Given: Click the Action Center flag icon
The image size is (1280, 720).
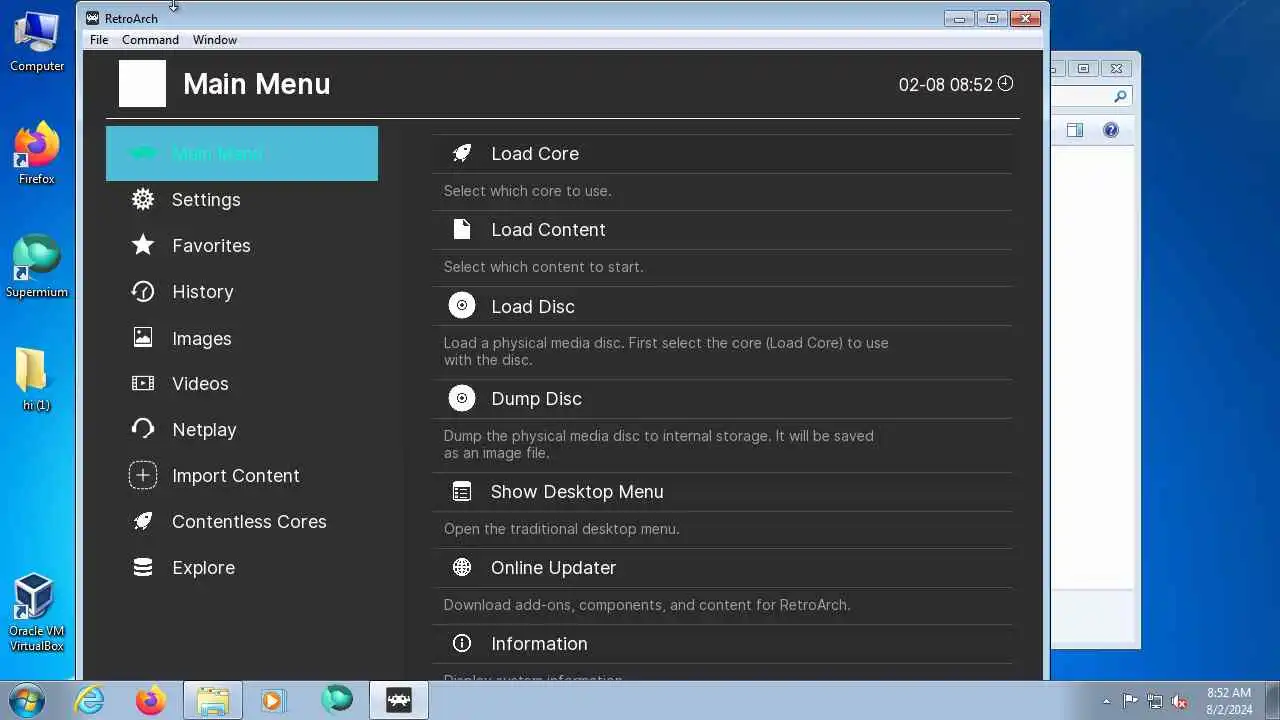Looking at the screenshot, I should (x=1130, y=701).
